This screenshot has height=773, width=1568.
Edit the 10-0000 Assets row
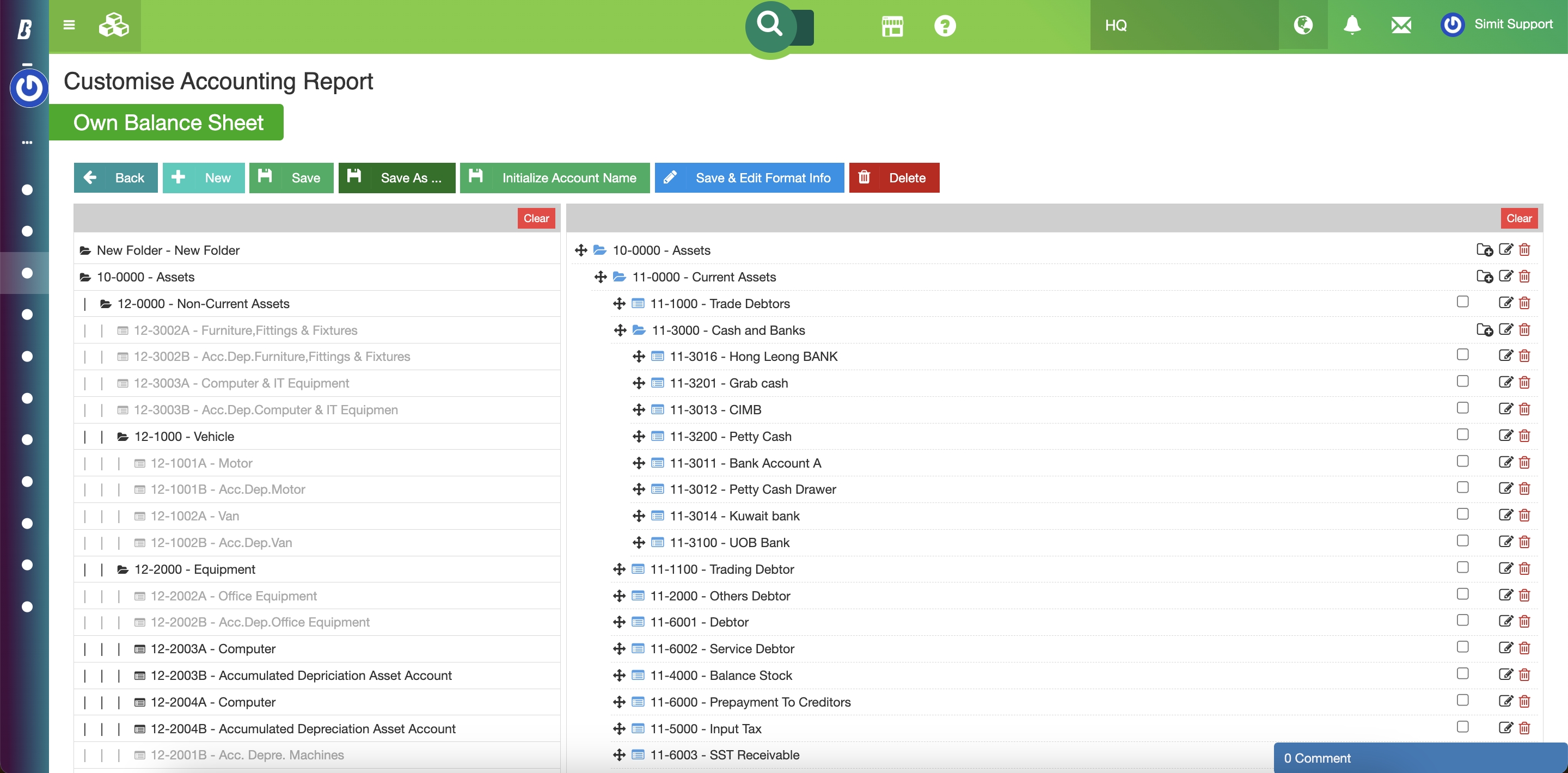pos(1505,250)
